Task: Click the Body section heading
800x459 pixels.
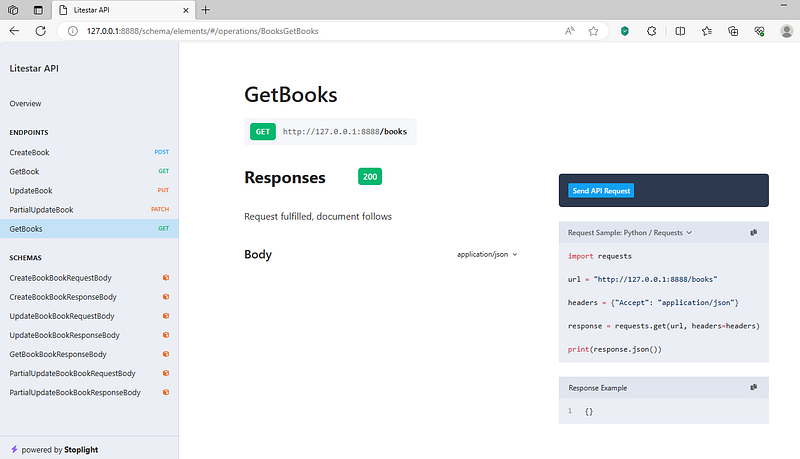Action: point(258,254)
